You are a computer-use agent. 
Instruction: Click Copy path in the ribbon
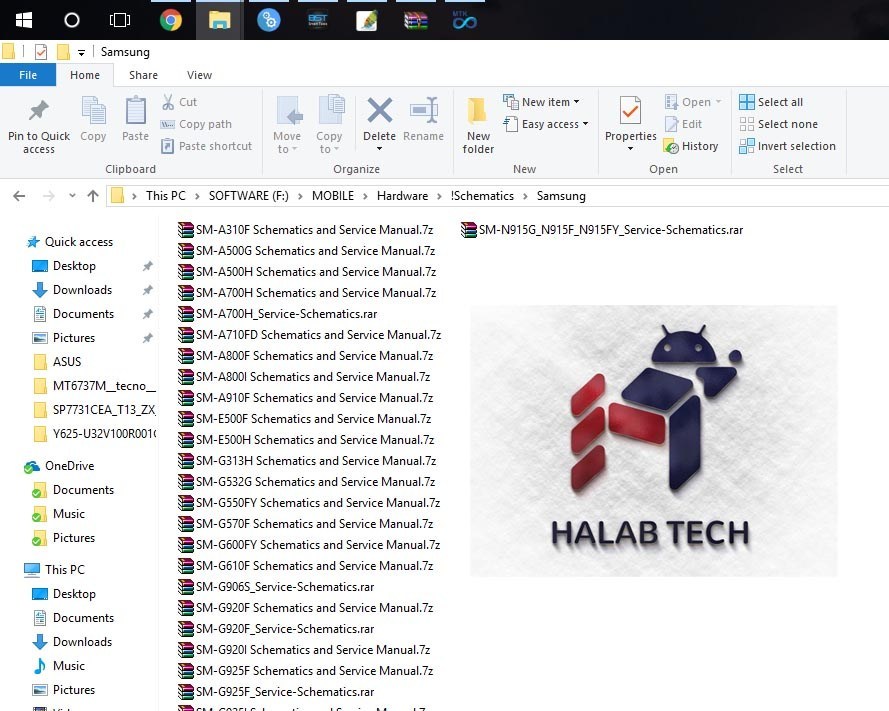(x=196, y=124)
